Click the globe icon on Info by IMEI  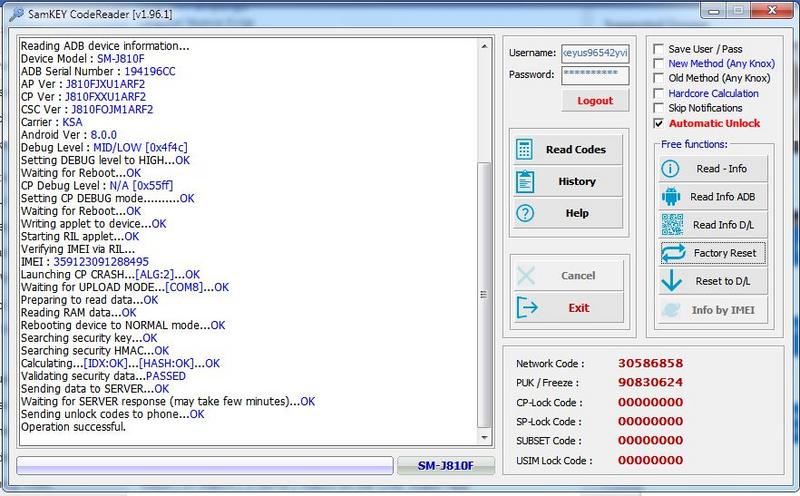pos(670,310)
